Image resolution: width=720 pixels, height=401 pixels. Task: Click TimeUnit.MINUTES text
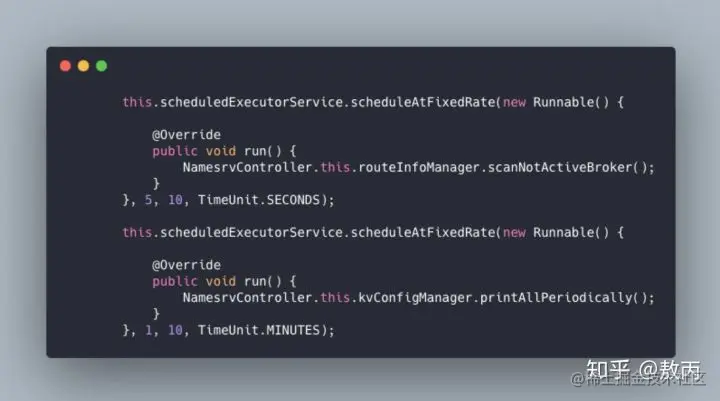259,330
